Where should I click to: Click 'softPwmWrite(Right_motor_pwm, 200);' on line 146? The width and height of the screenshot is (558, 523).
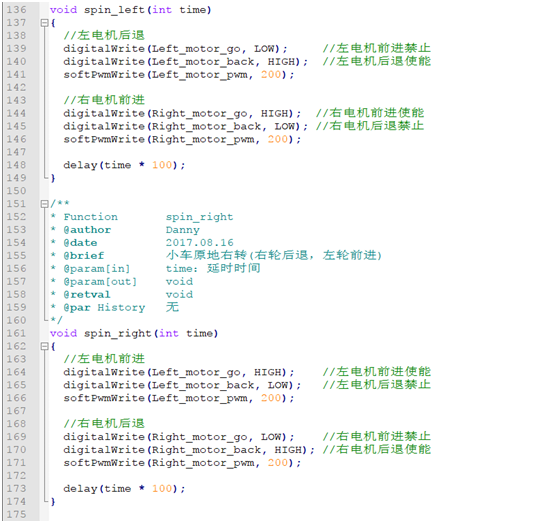pos(182,139)
